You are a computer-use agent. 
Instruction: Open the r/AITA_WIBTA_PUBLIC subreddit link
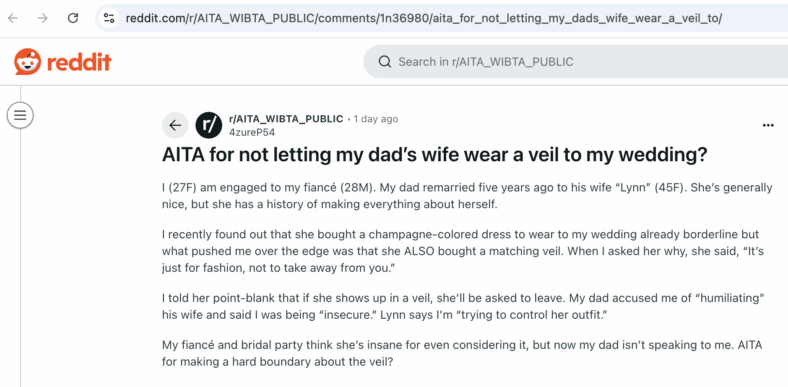tap(286, 119)
